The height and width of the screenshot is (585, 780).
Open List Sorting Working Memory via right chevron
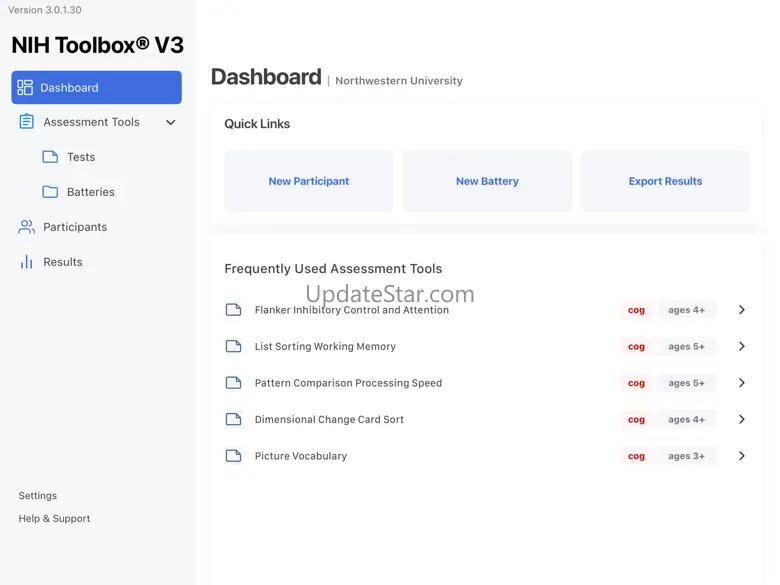[x=742, y=346]
